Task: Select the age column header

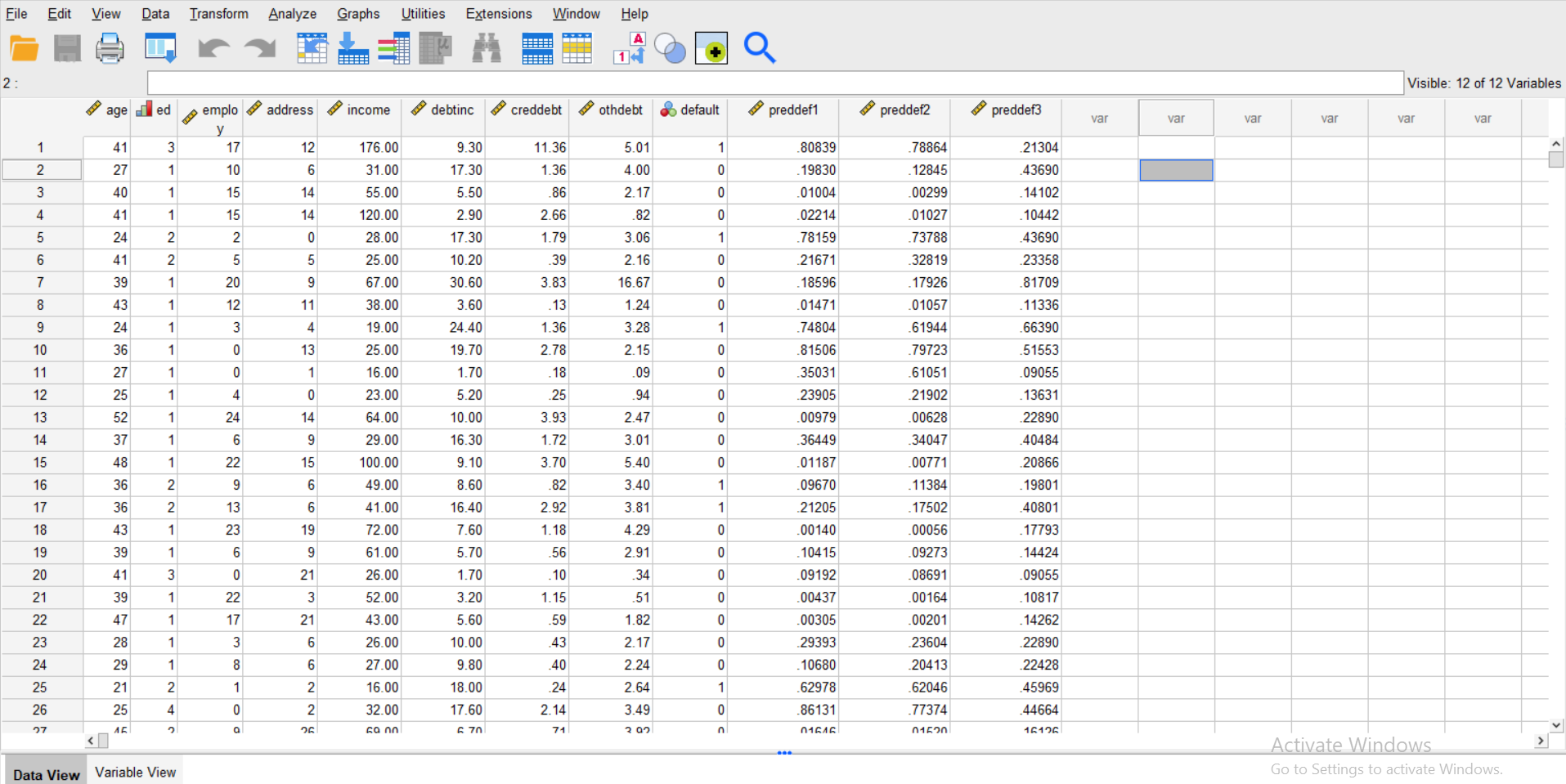Action: [107, 118]
